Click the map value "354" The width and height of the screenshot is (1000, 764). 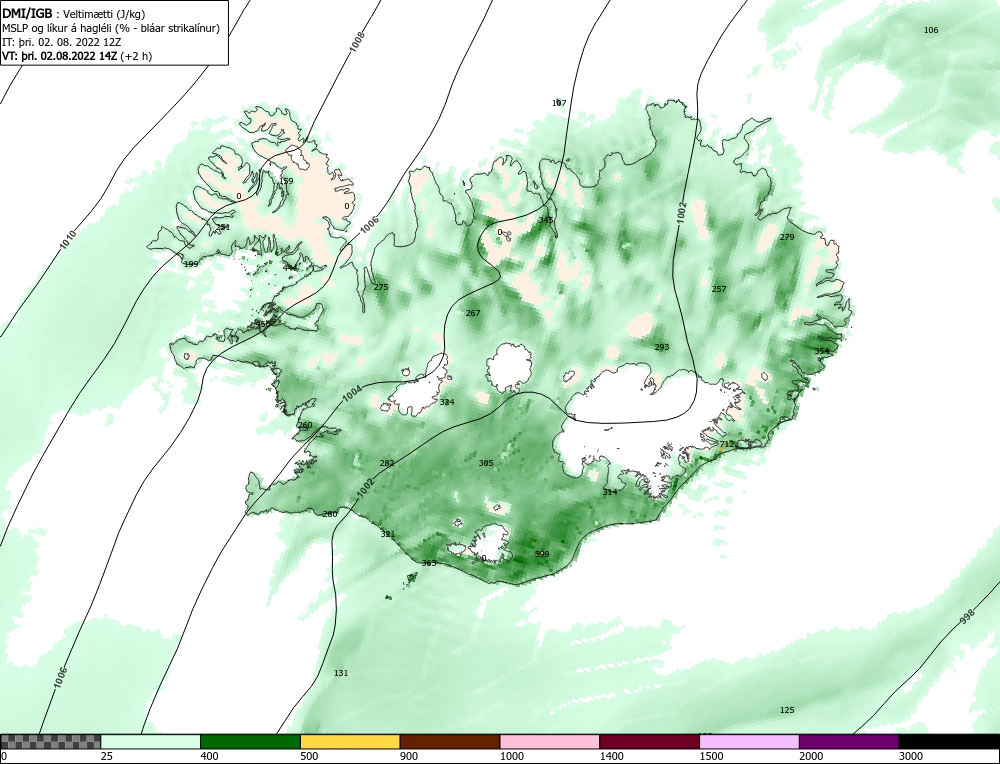[822, 351]
